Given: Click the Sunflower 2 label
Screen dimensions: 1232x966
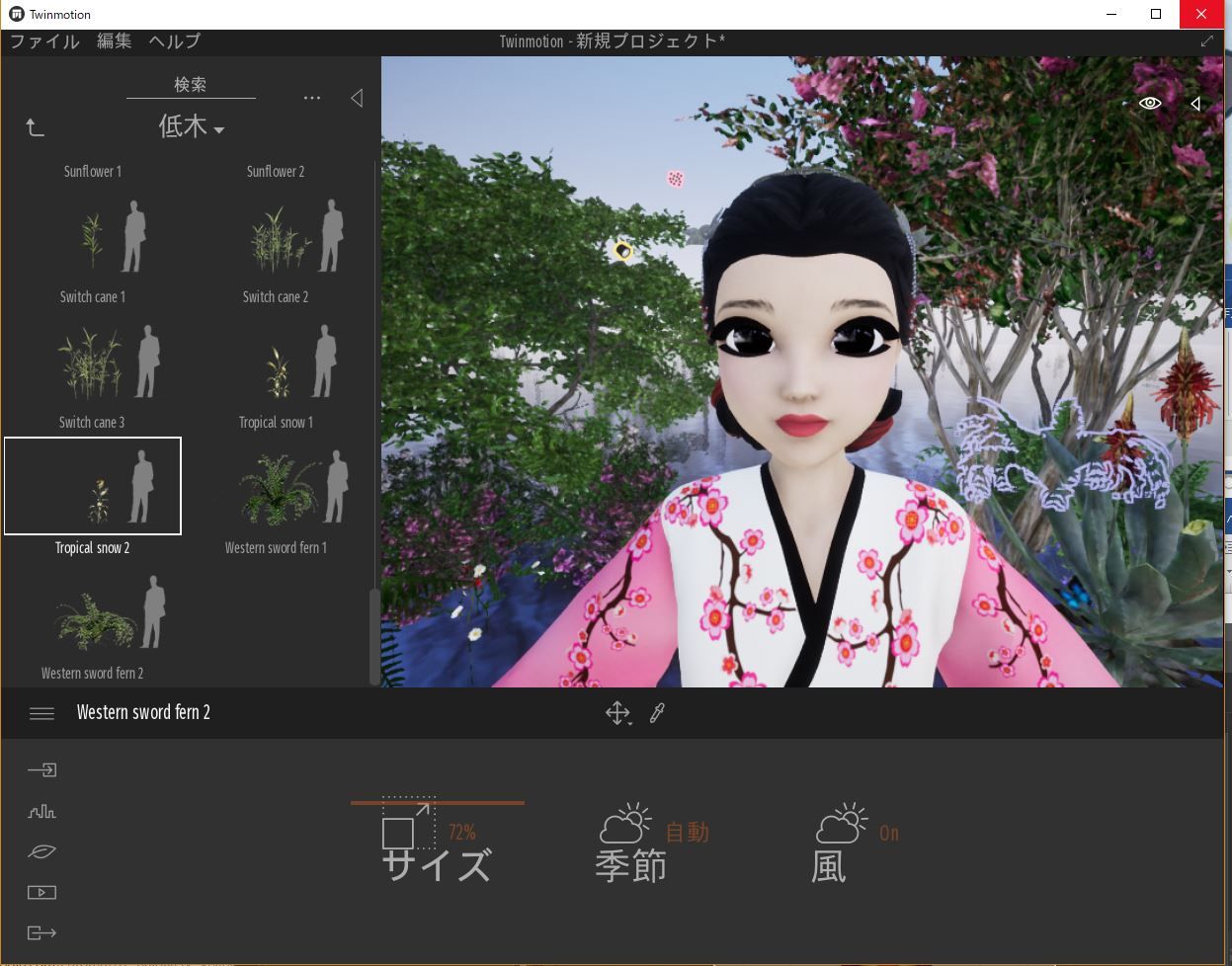Looking at the screenshot, I should click(276, 172).
